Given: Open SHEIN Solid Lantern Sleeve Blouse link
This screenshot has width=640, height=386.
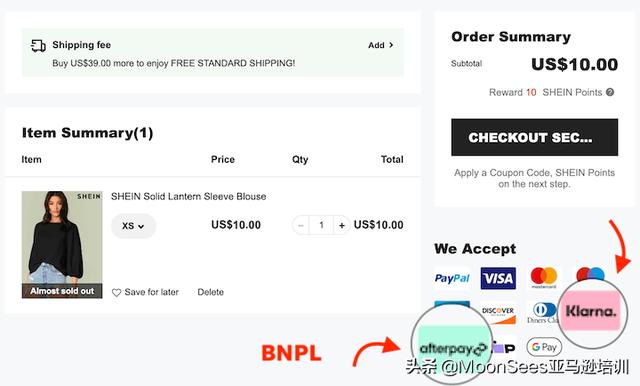Looking at the screenshot, I should pos(189,197).
